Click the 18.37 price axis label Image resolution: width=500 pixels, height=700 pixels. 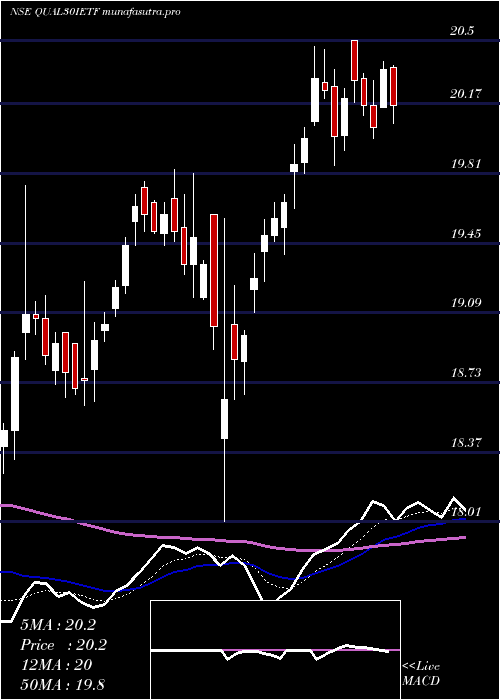465,443
